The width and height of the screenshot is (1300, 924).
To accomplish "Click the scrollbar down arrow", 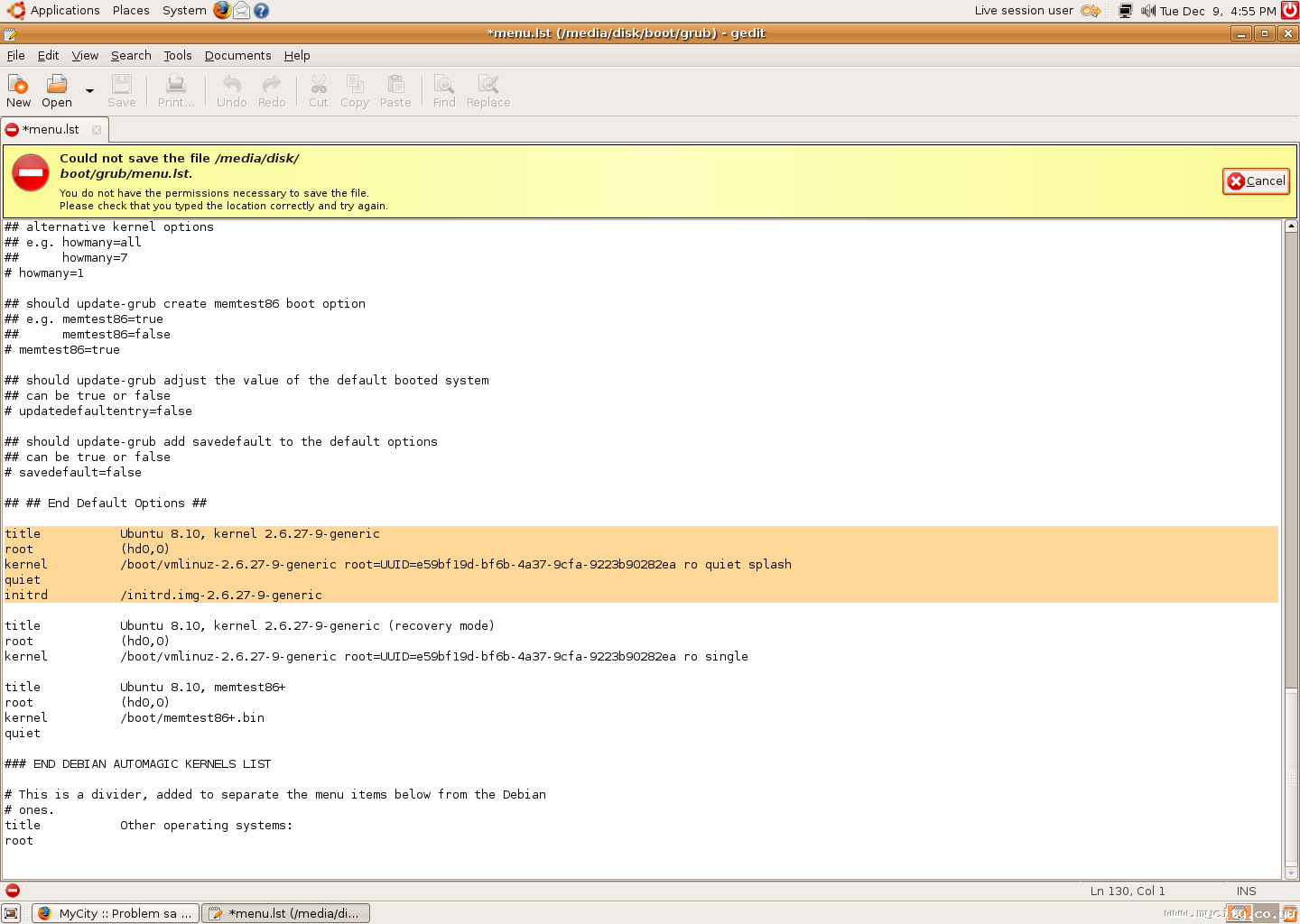I will [1291, 873].
